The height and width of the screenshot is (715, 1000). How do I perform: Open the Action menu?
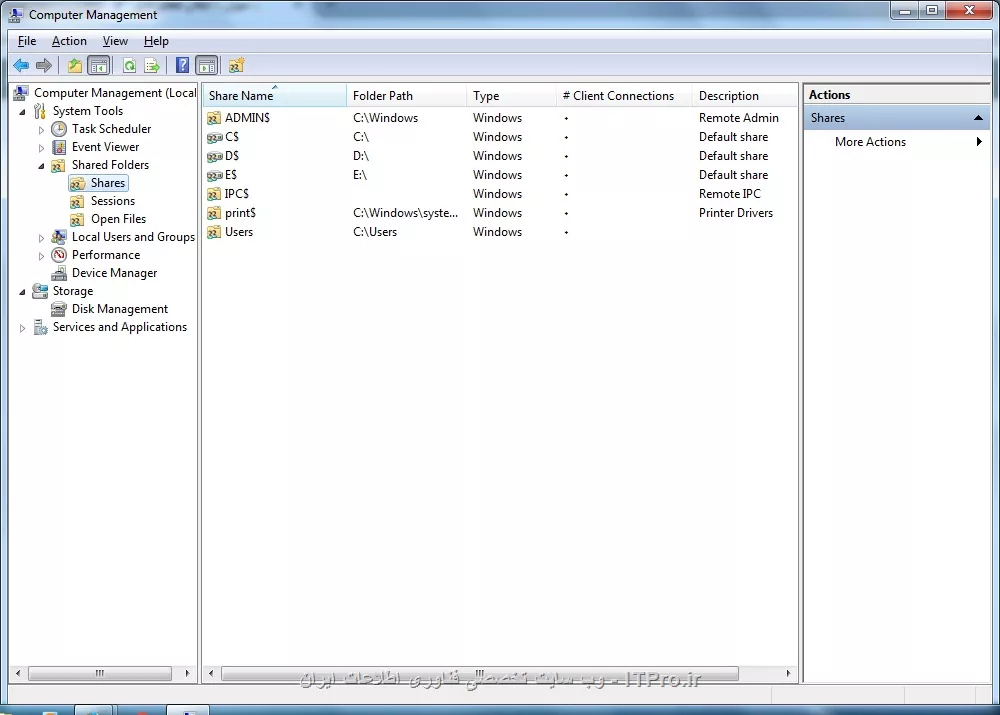[x=69, y=41]
